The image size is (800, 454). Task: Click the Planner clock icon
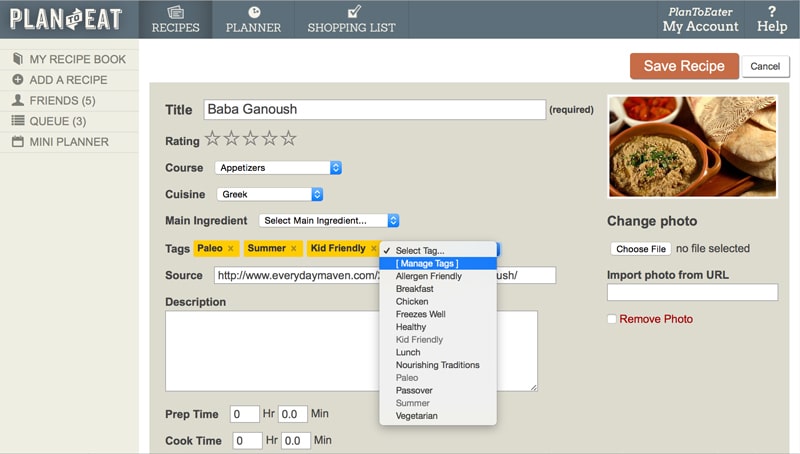[x=254, y=12]
